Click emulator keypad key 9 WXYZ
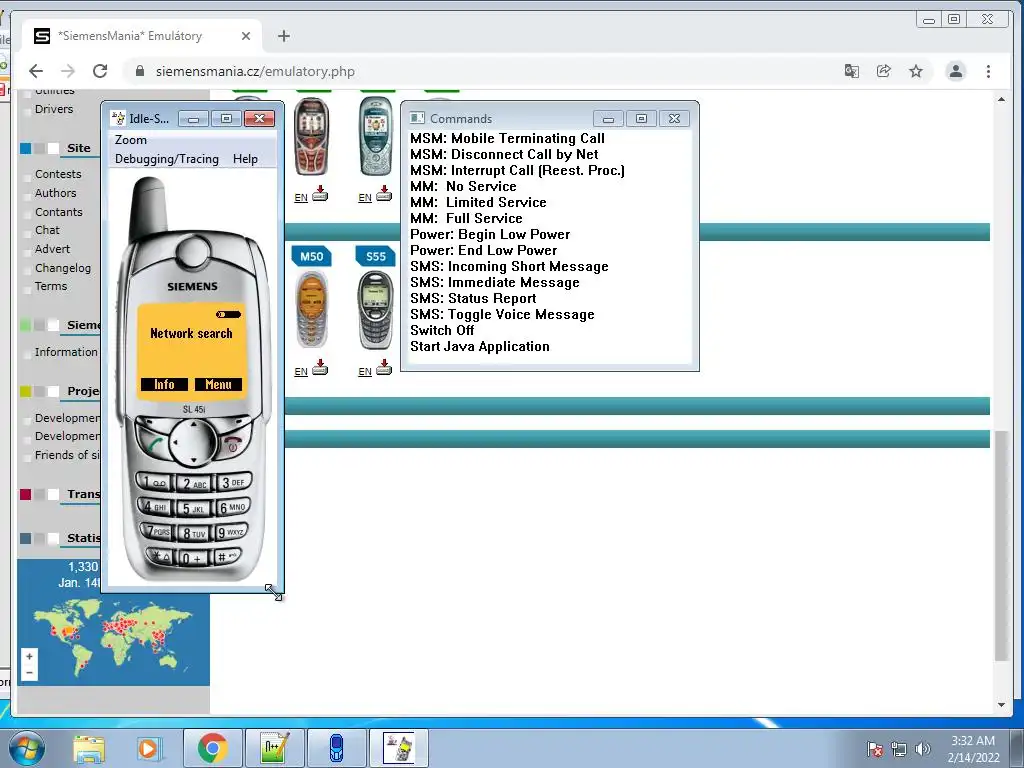 point(232,532)
